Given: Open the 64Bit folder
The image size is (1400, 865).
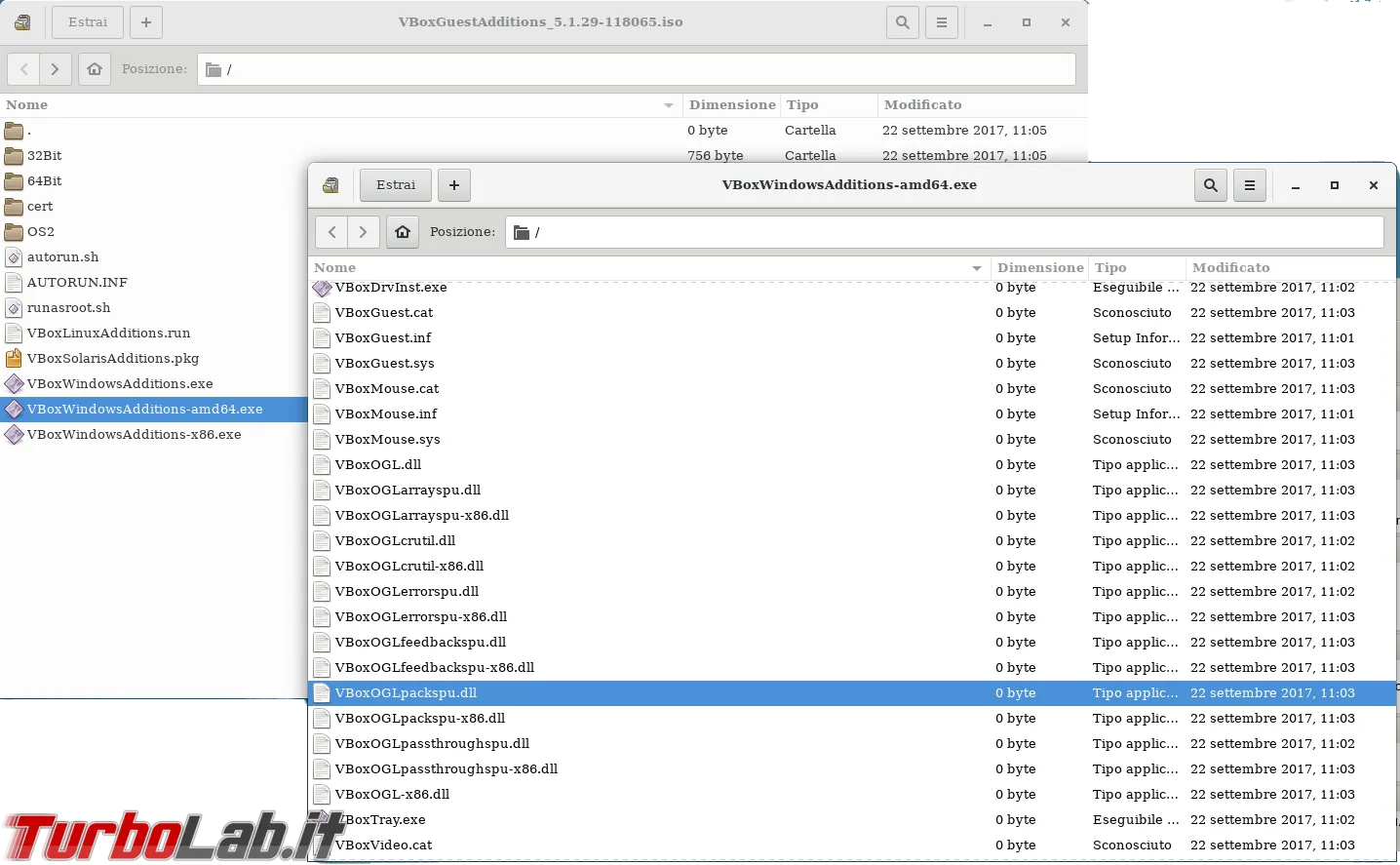Looking at the screenshot, I should (x=44, y=181).
